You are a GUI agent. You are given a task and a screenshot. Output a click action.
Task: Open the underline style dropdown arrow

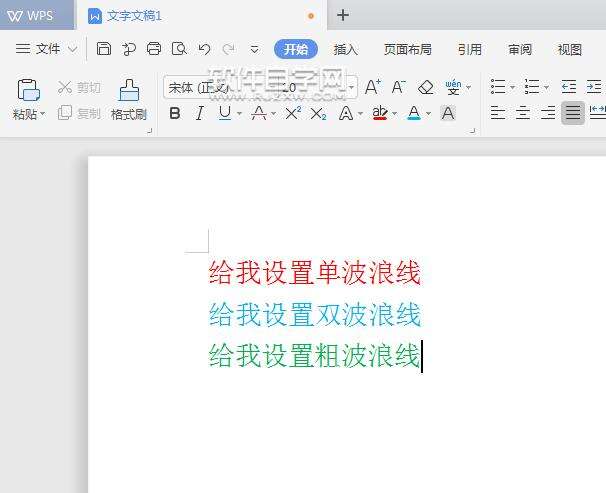[x=239, y=114]
